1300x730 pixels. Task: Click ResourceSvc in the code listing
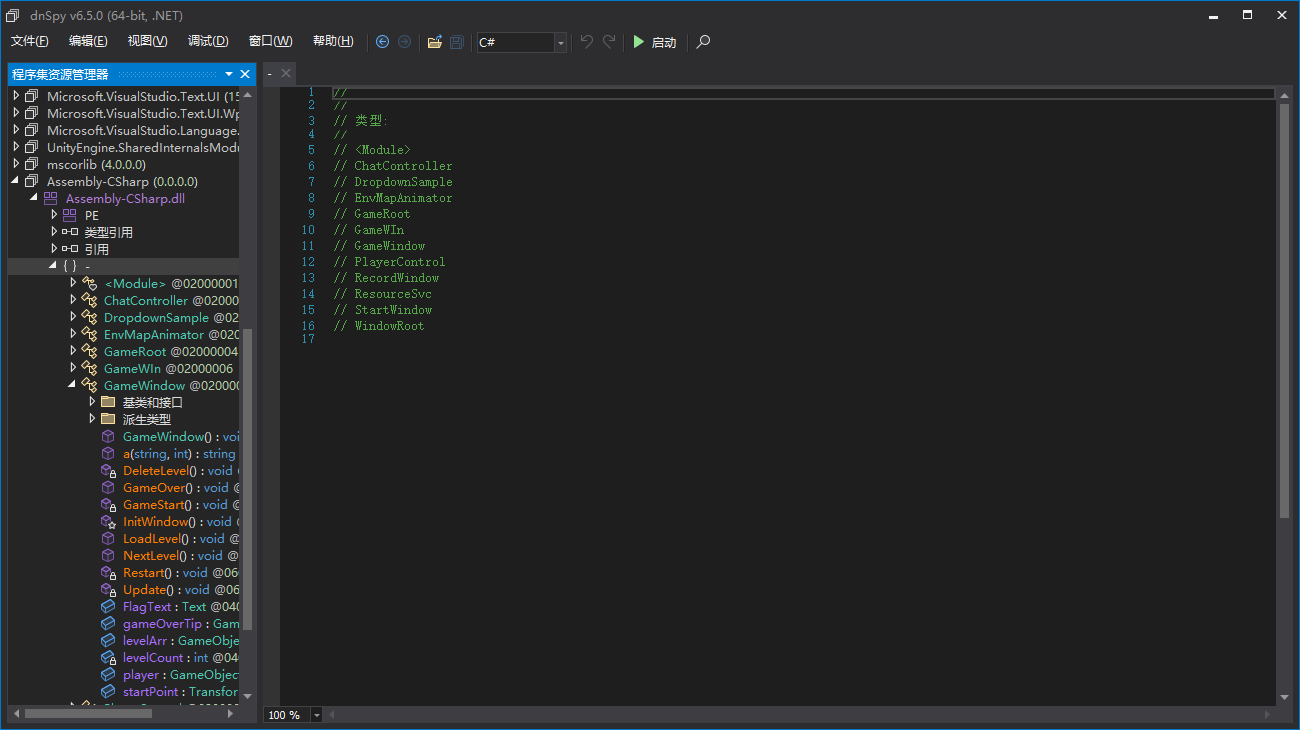[393, 294]
